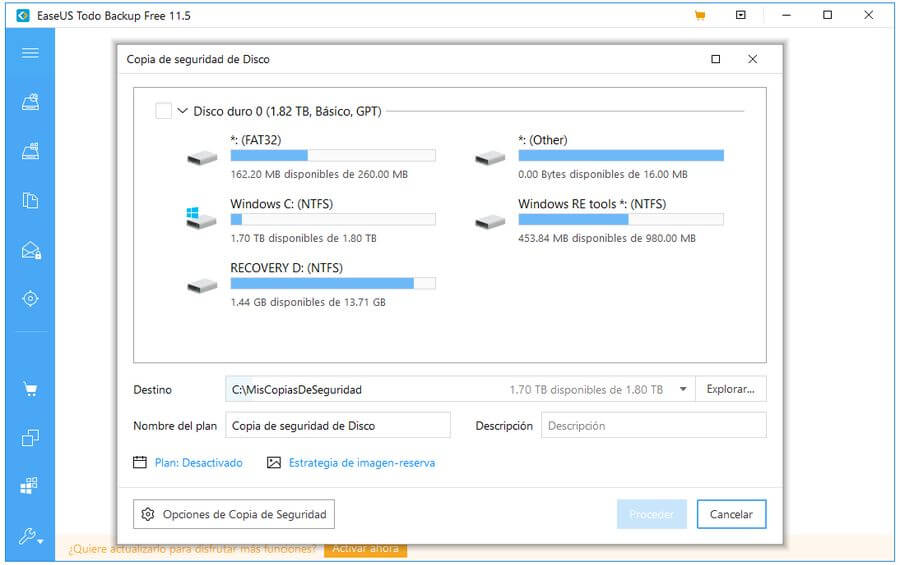Open the Destino path dropdown arrow
Screen dimensions: 900x565
[x=683, y=389]
